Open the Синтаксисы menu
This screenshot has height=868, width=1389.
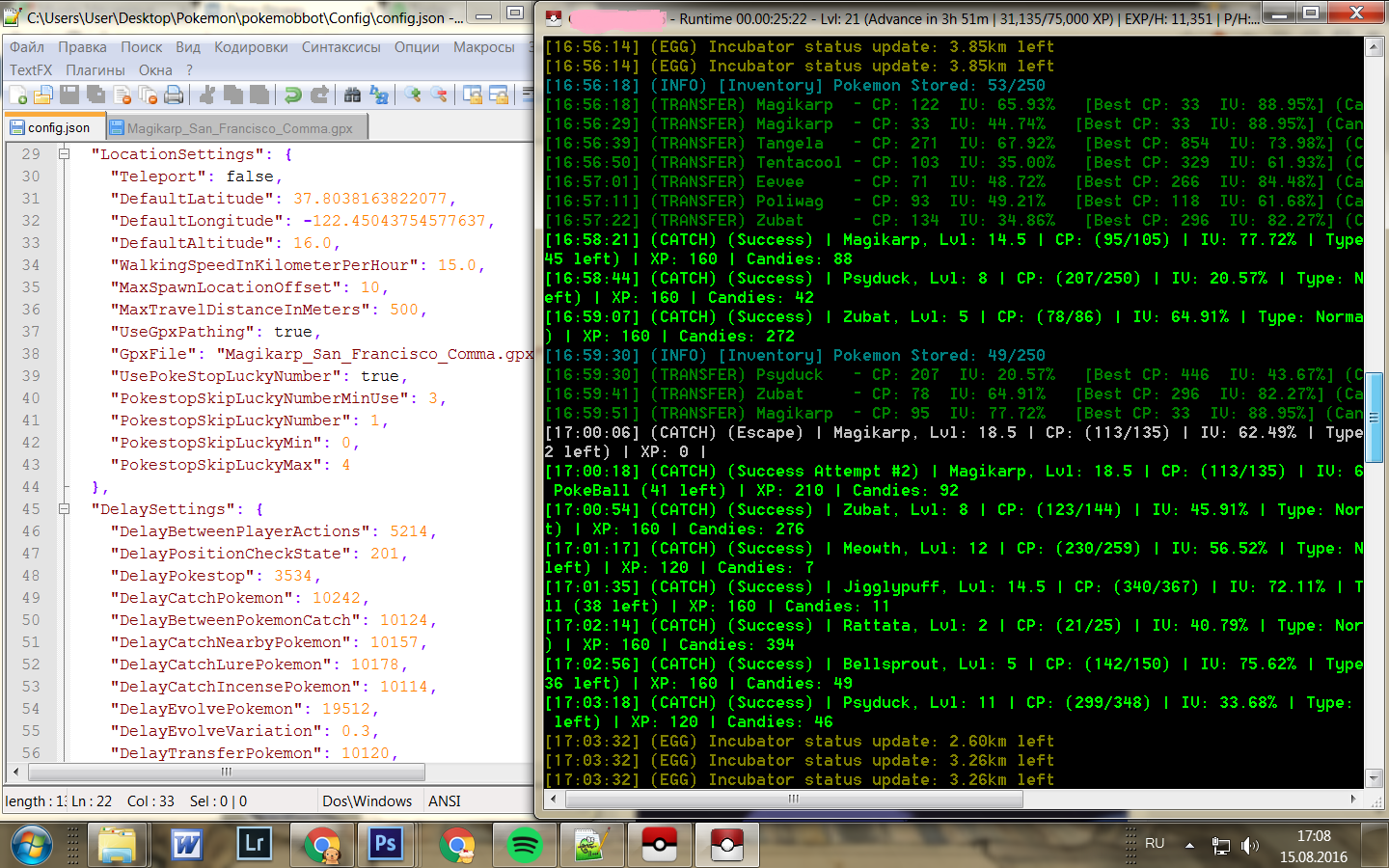pos(341,47)
